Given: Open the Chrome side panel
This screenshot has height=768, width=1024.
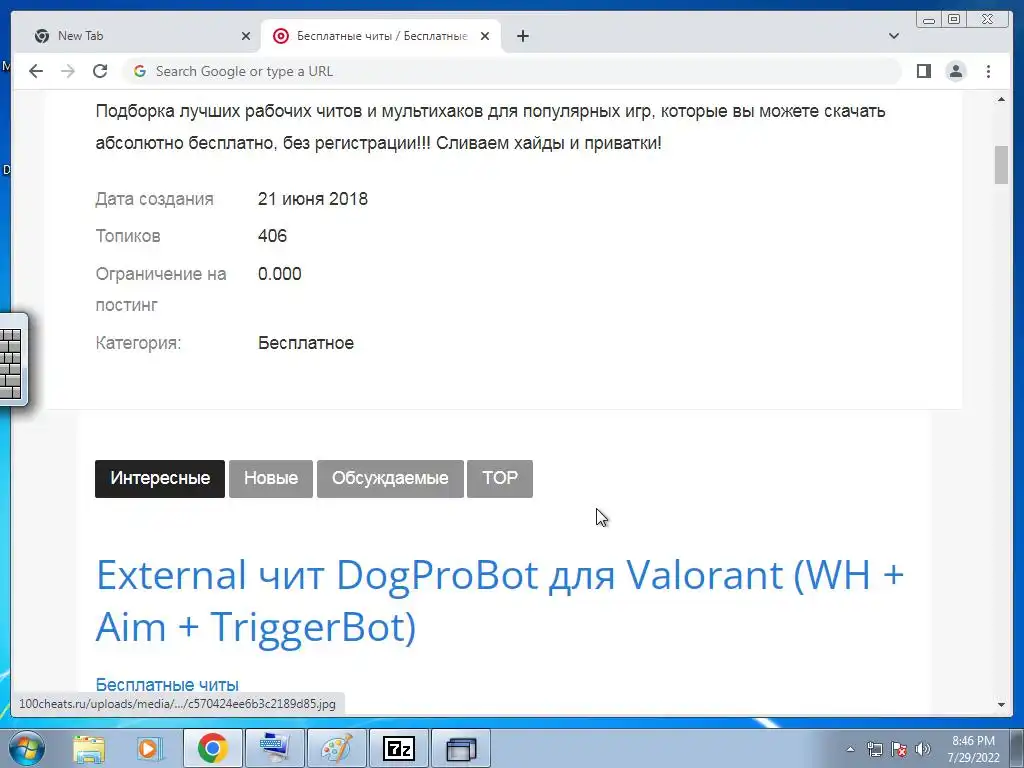Looking at the screenshot, I should point(923,71).
